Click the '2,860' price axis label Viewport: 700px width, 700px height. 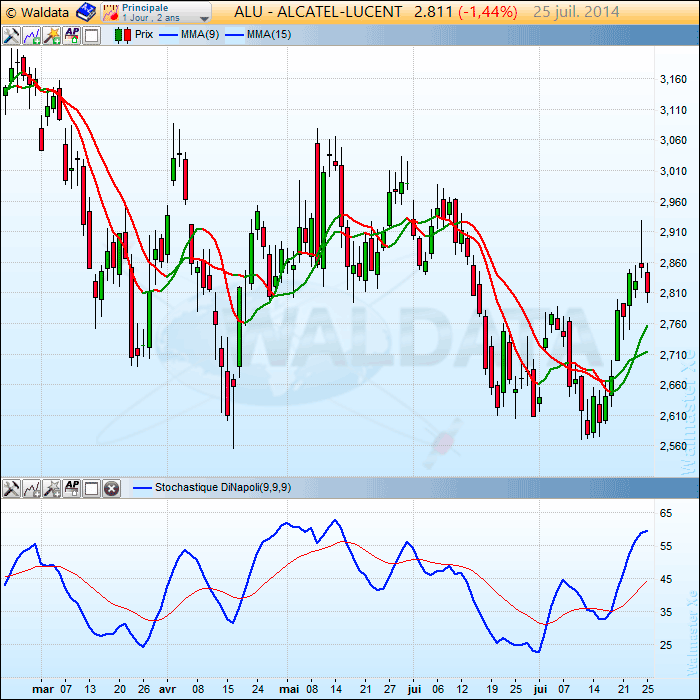coord(673,263)
